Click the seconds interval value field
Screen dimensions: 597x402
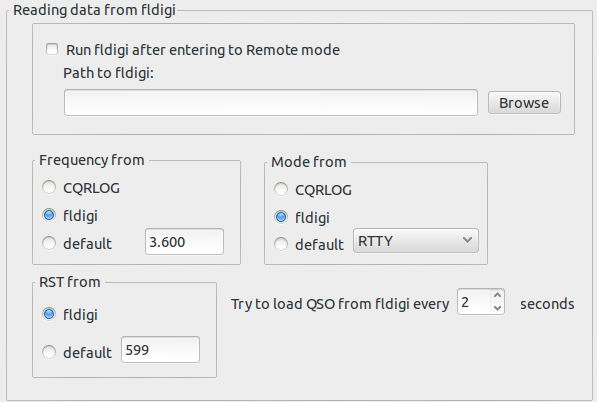474,302
